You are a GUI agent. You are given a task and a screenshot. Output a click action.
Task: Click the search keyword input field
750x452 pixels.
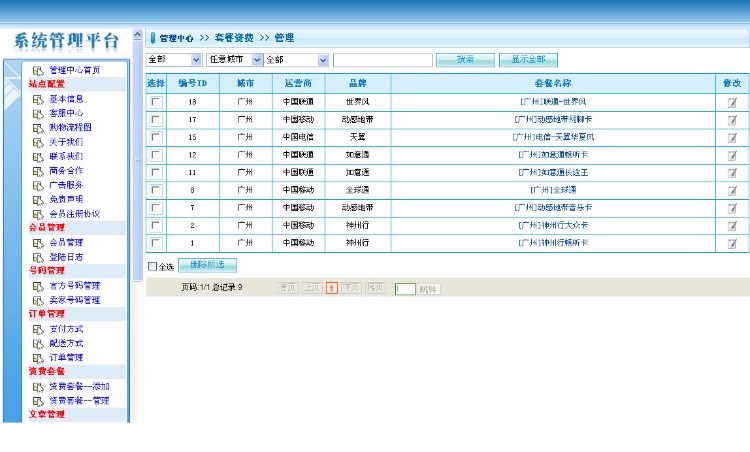(x=383, y=60)
